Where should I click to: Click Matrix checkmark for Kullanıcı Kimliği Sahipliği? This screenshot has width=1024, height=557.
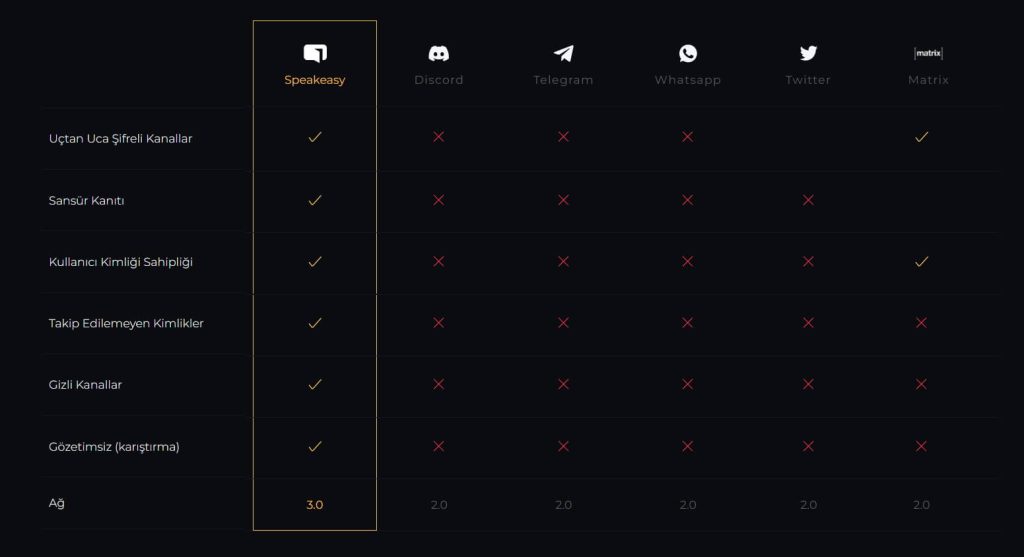click(921, 262)
